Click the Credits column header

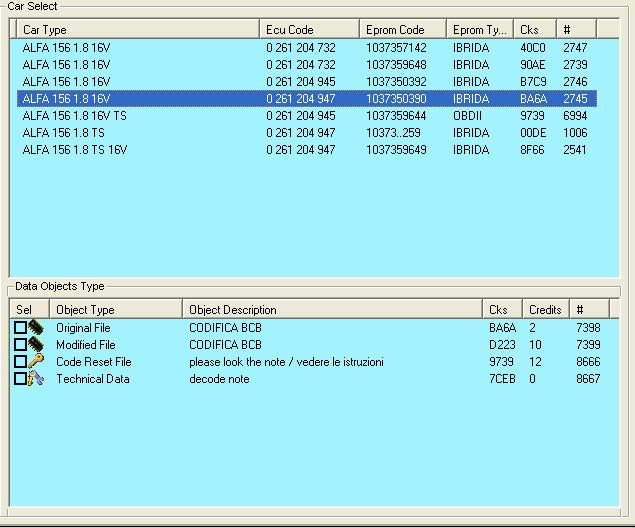pyautogui.click(x=545, y=310)
